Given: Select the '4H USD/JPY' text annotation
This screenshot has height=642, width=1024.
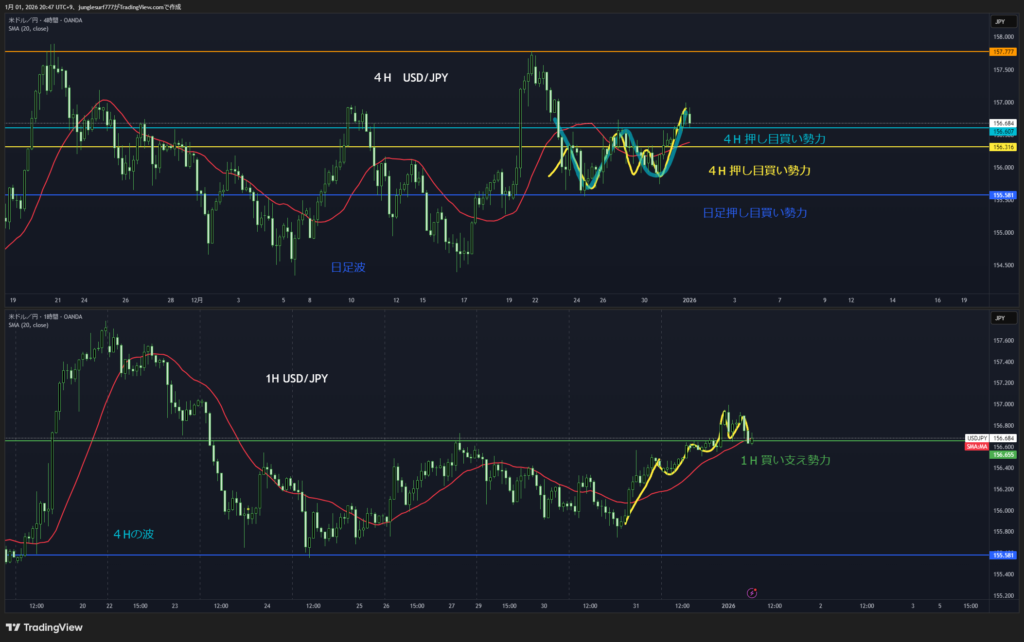Looking at the screenshot, I should coord(410,77).
